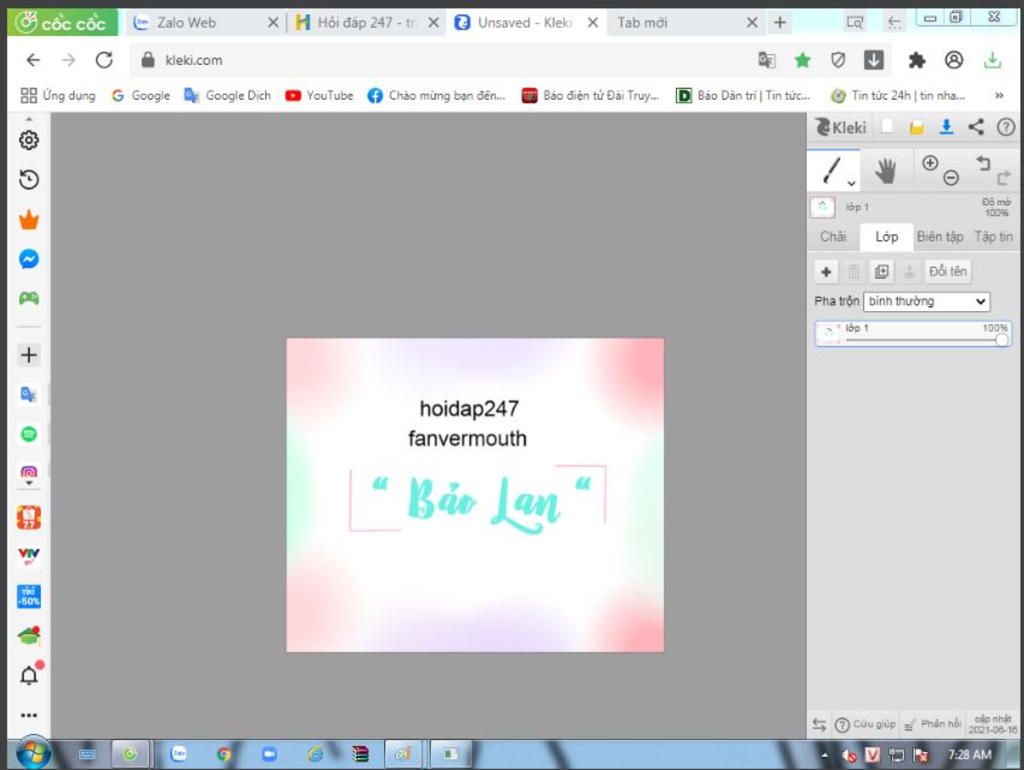This screenshot has width=1024, height=770.
Task: Open the Pha trộn blend mode dropdown
Action: [x=926, y=301]
